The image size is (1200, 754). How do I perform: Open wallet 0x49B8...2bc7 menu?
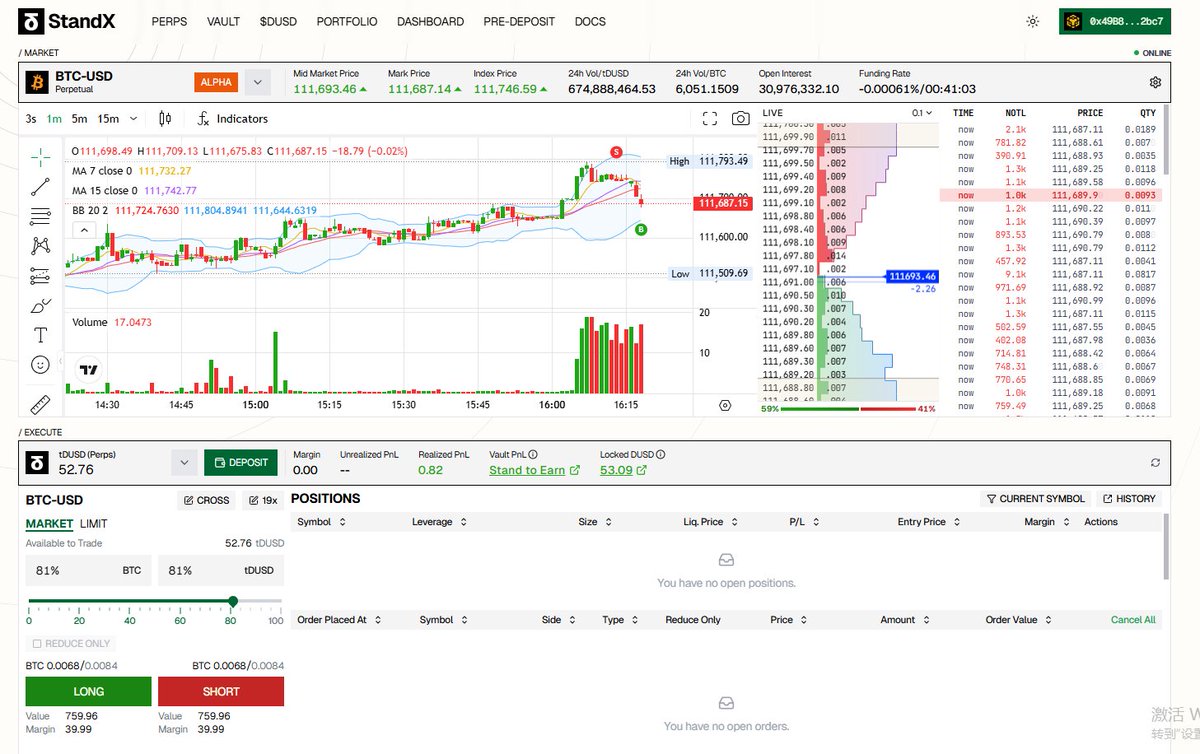(x=1115, y=21)
